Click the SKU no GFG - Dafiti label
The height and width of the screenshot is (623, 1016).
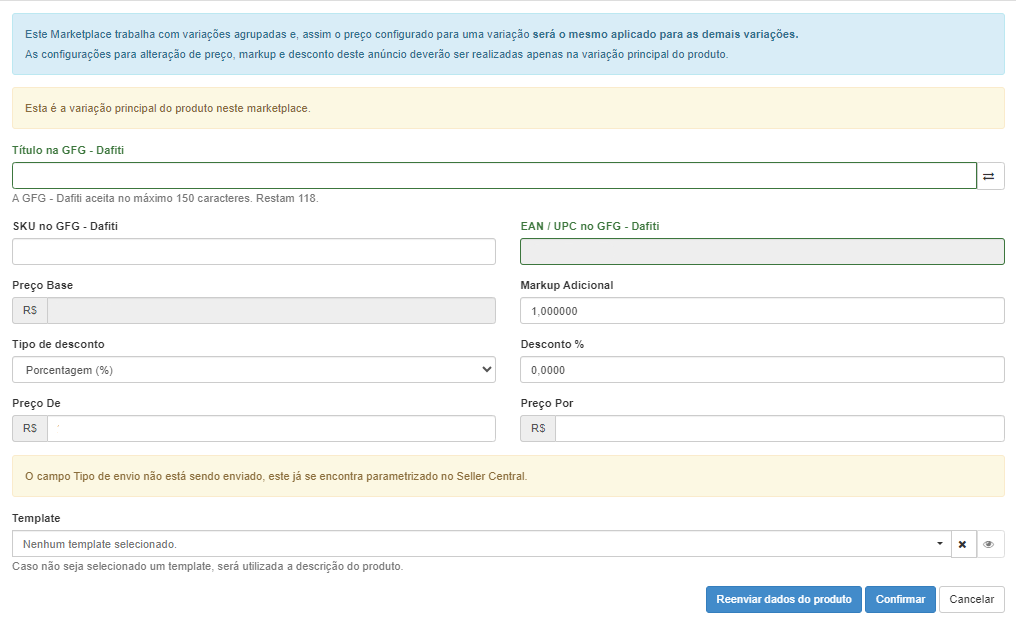(x=65, y=226)
